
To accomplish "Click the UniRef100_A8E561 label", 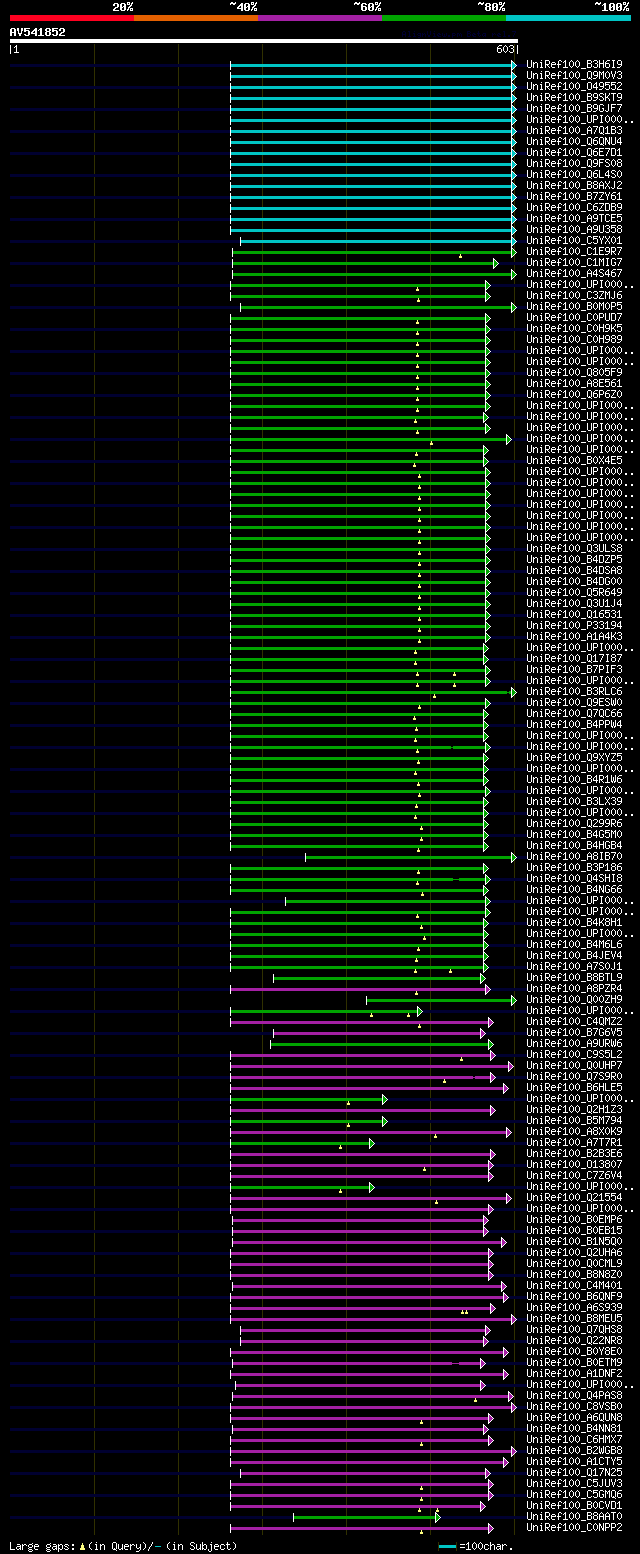I will coord(574,383).
